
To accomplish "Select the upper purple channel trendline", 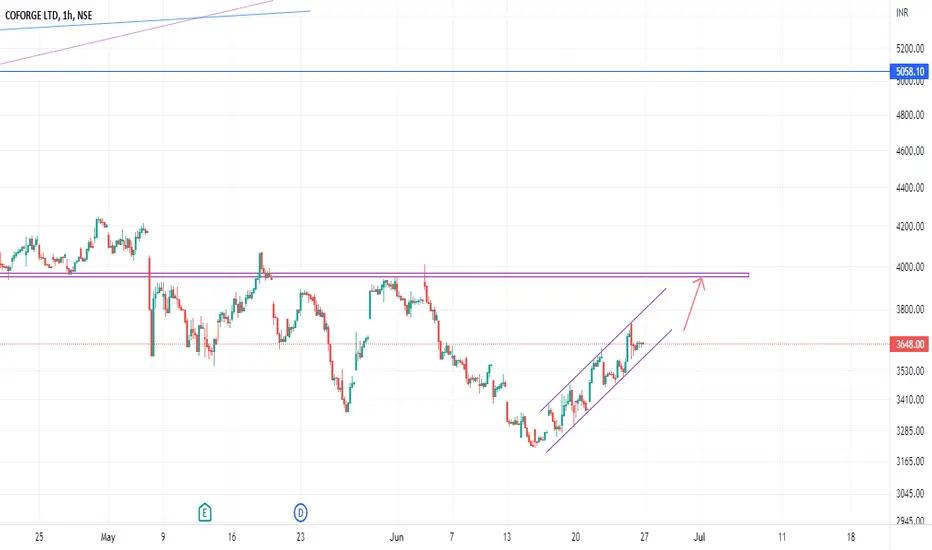I will [603, 350].
